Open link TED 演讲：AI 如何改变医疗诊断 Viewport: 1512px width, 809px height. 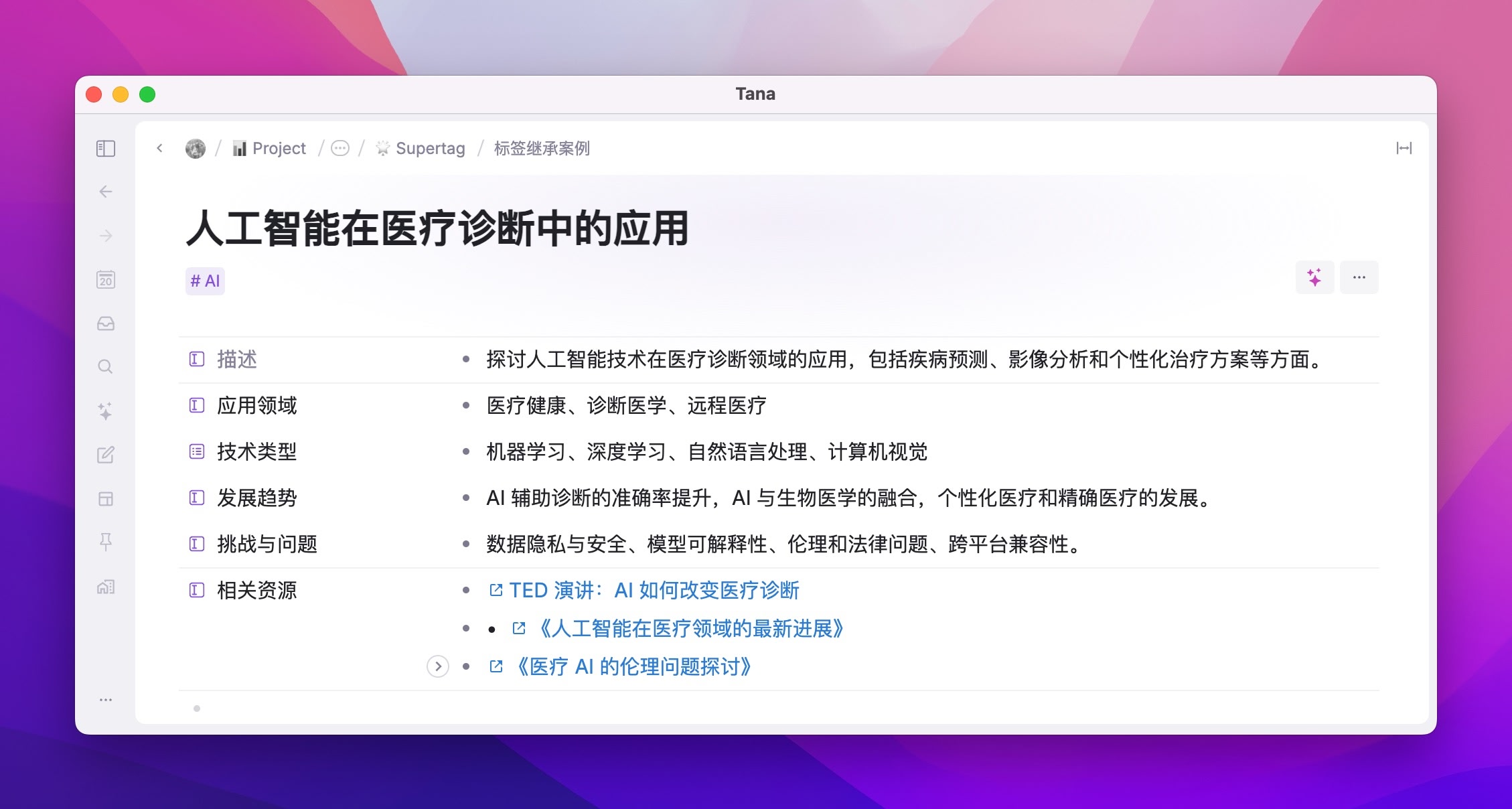(x=654, y=590)
